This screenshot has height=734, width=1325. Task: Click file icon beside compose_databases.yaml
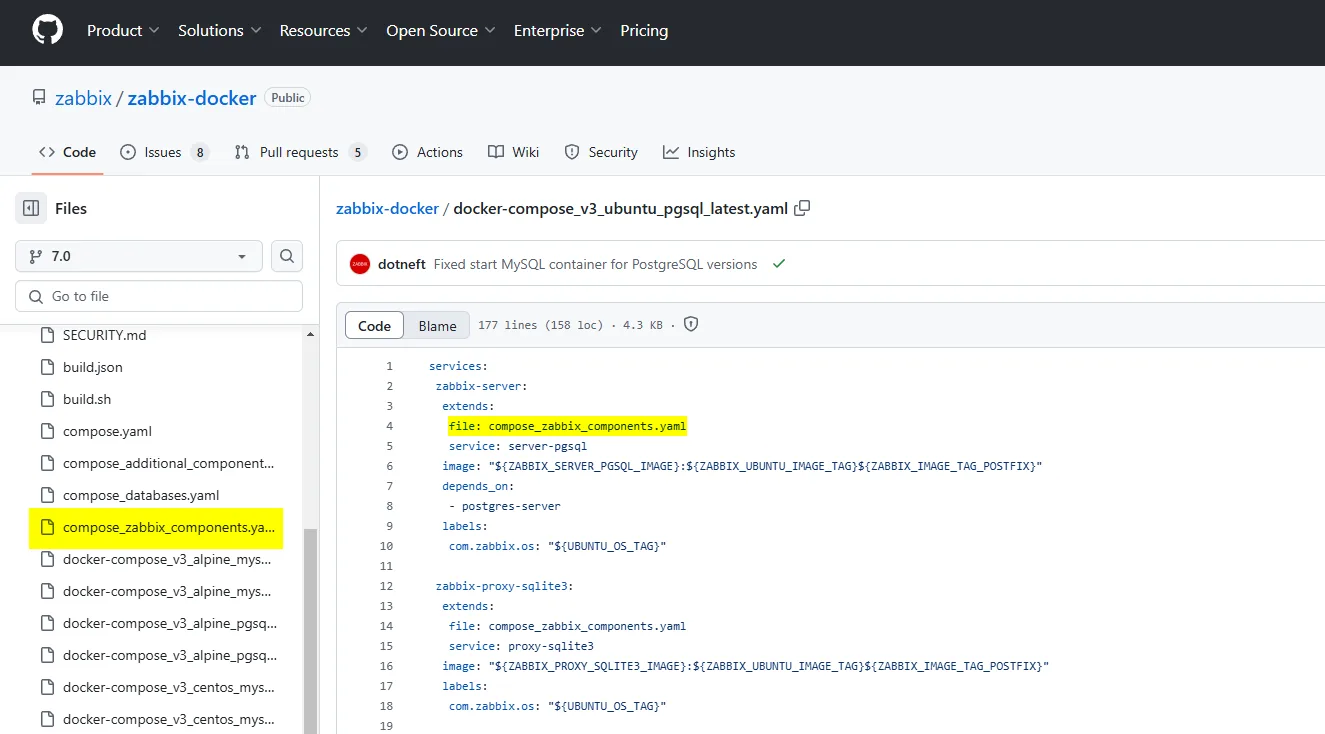pyautogui.click(x=46, y=495)
